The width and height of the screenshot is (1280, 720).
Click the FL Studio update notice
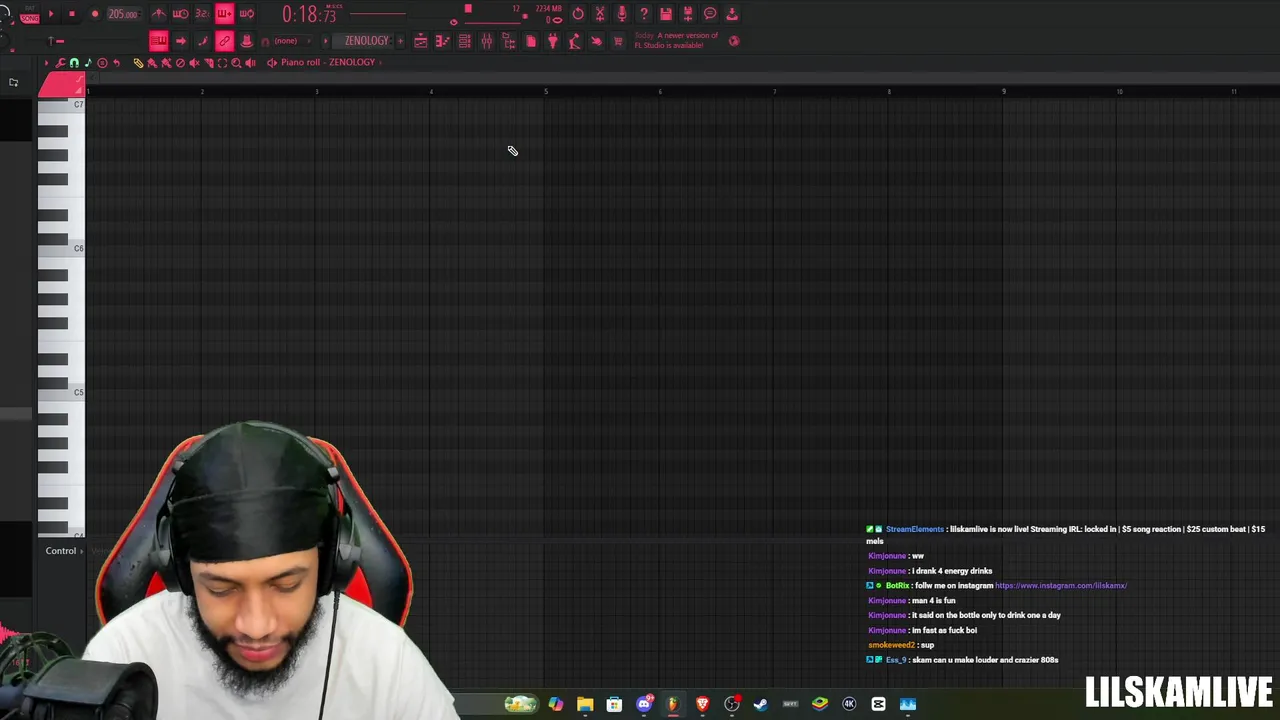coord(676,40)
